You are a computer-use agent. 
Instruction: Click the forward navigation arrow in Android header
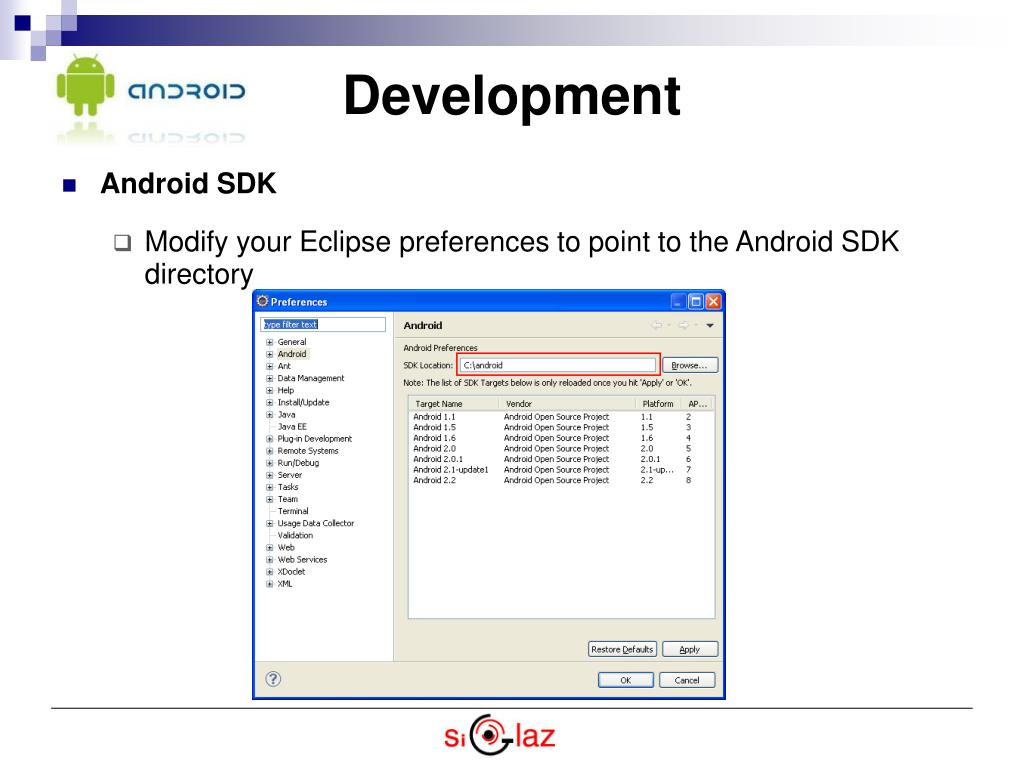click(683, 325)
